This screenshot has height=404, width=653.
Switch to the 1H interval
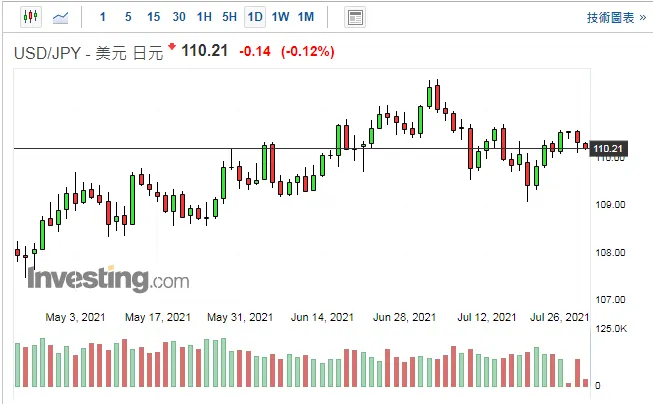tap(204, 17)
